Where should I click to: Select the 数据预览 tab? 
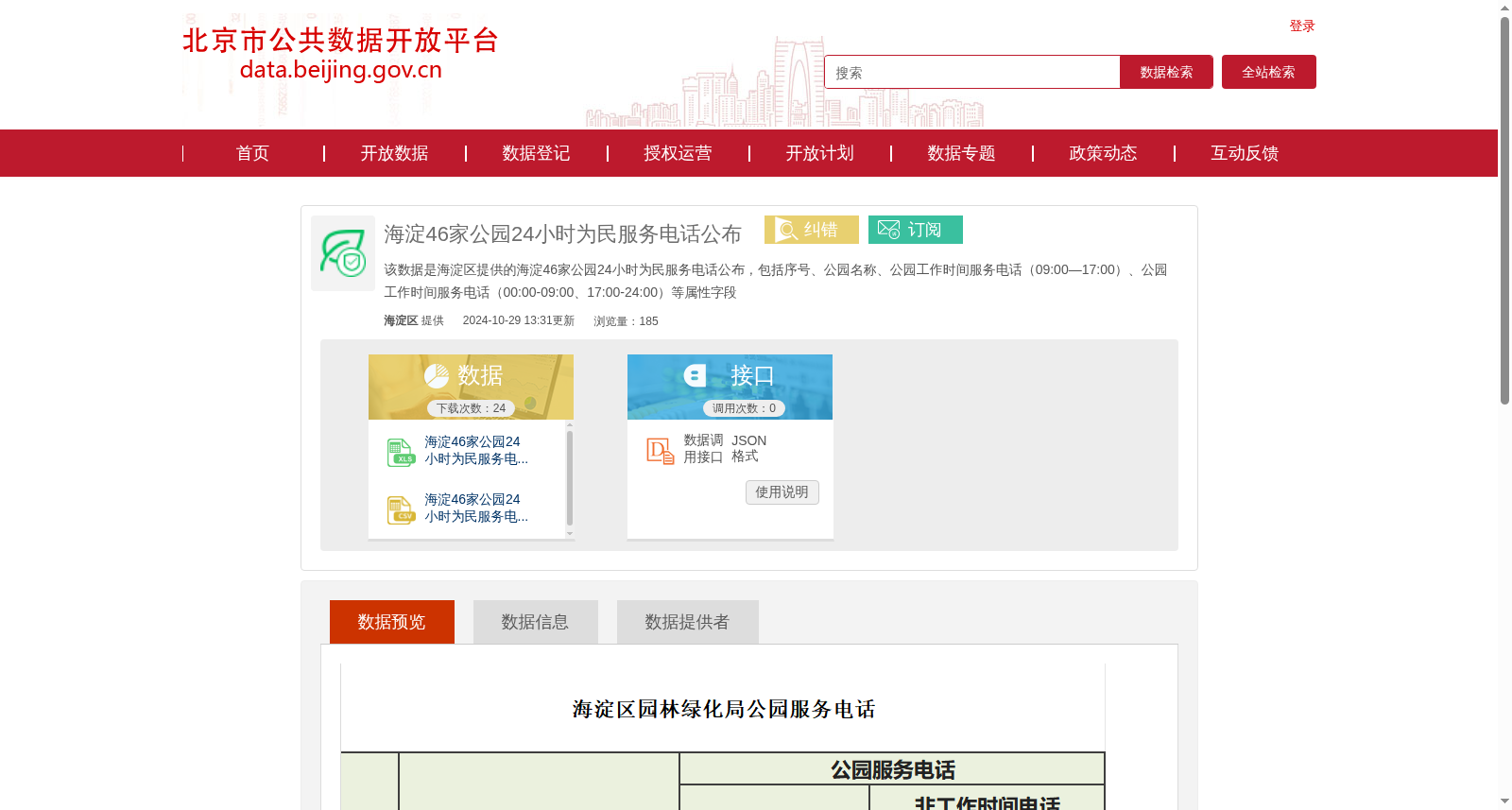click(x=392, y=622)
